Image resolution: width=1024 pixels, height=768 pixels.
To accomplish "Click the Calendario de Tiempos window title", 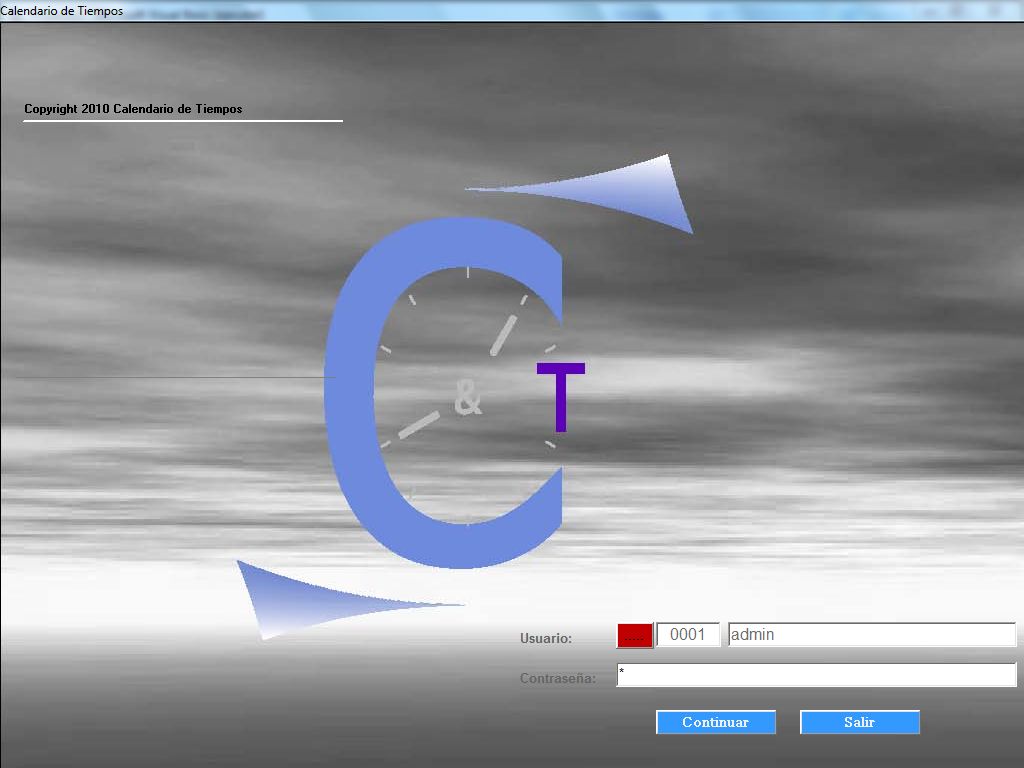I will click(x=62, y=11).
